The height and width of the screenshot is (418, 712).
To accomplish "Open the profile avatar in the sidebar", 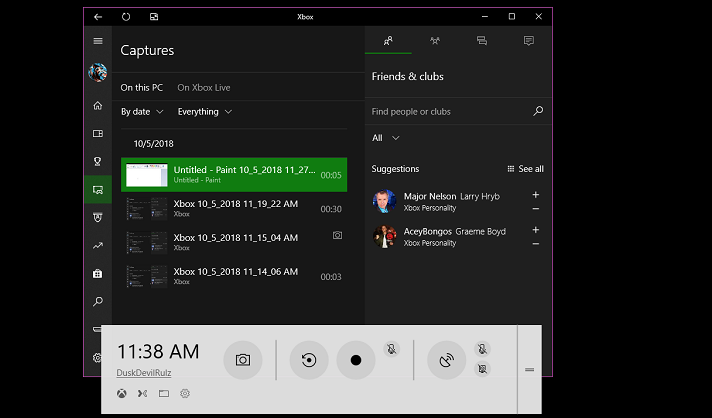I will point(98,73).
